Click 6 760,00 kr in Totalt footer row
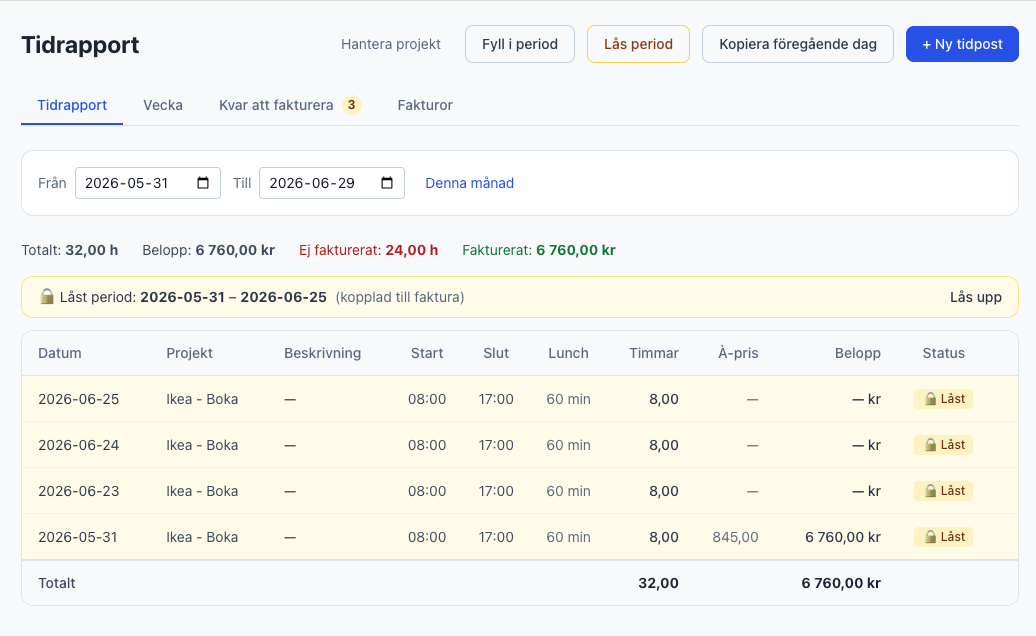 click(x=841, y=583)
